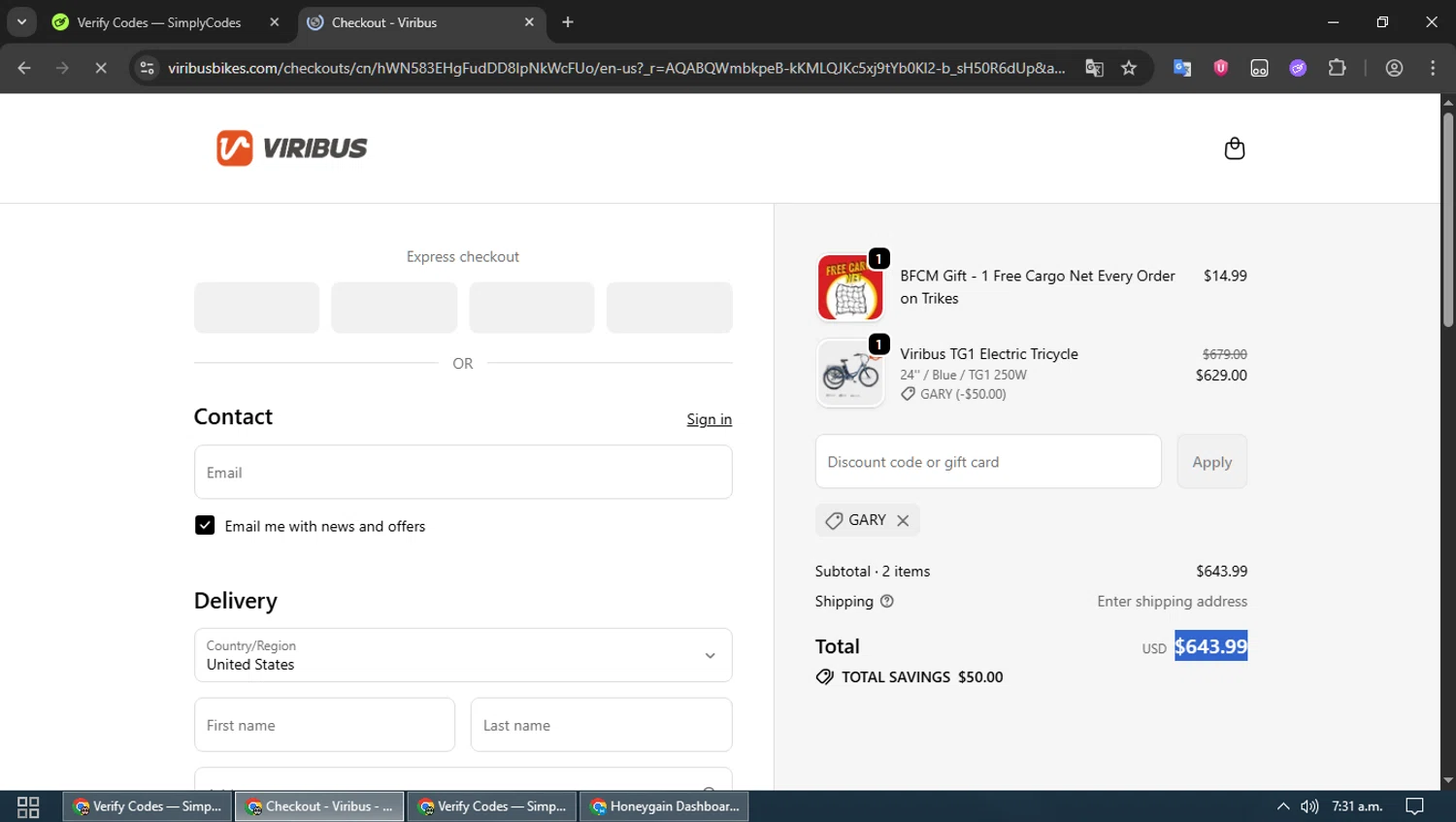Image resolution: width=1456 pixels, height=822 pixels.
Task: Open the site information icon beside the URL
Action: click(x=147, y=68)
